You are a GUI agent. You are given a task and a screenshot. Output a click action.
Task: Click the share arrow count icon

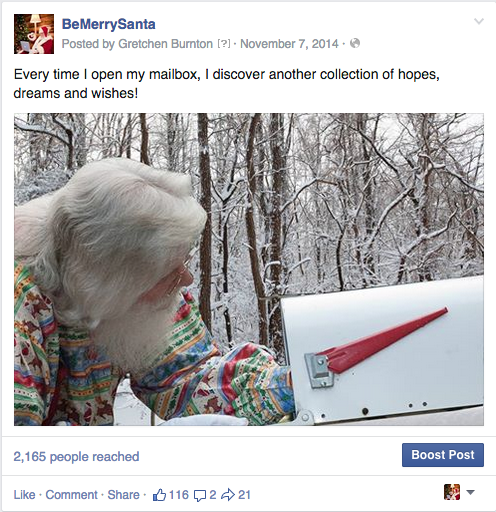[x=228, y=495]
